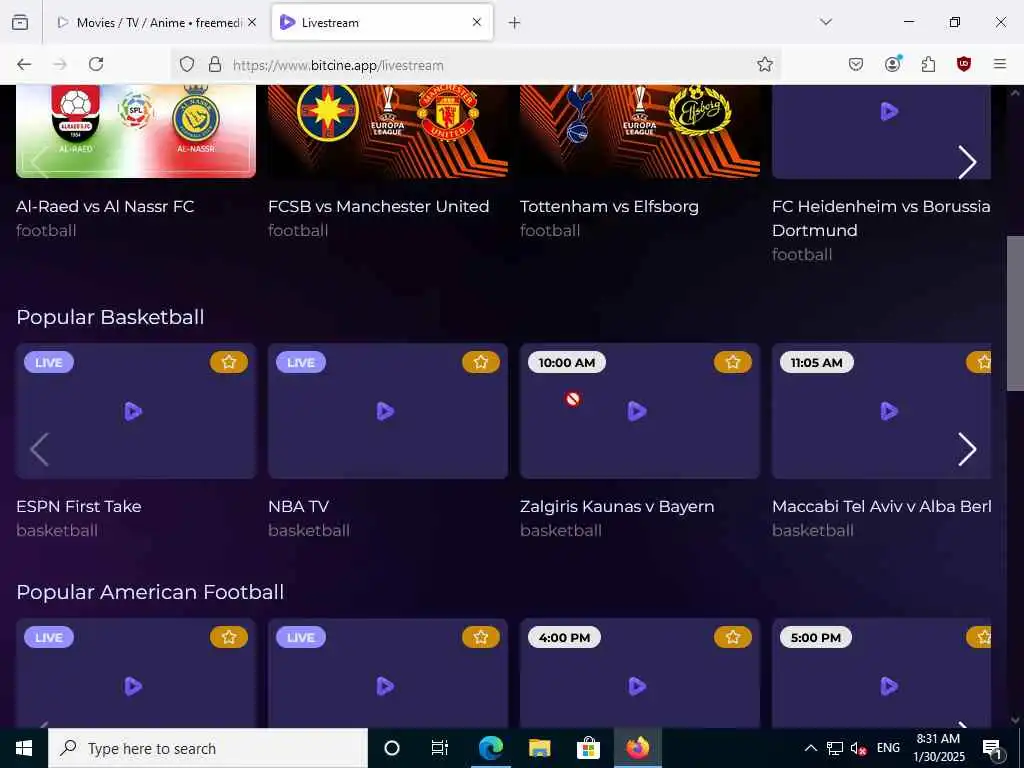
Task: Open Cortana from the taskbar
Action: point(391,748)
